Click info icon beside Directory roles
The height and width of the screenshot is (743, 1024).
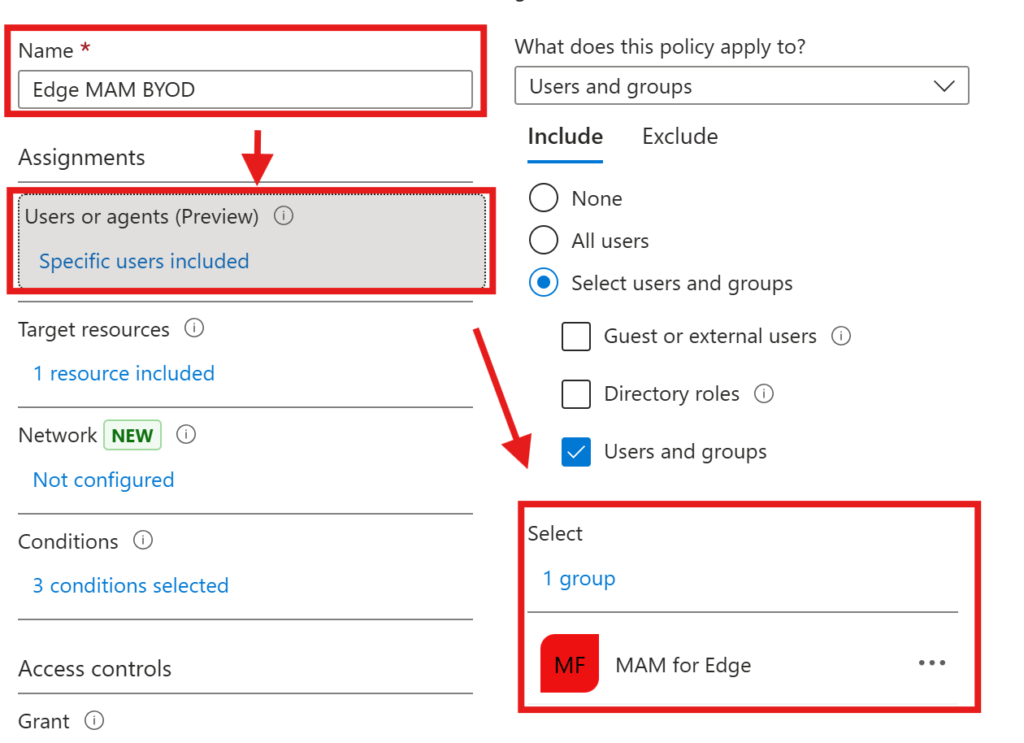coord(764,394)
